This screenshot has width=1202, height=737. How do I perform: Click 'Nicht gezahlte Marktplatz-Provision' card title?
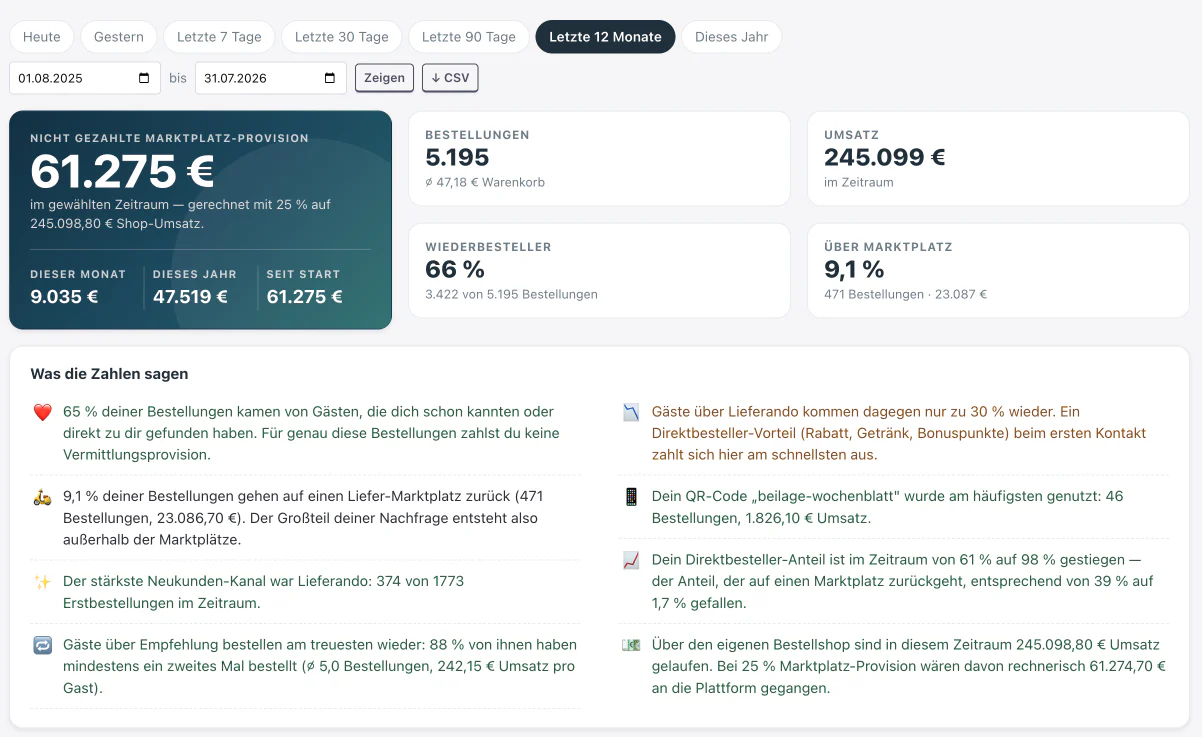click(x=169, y=138)
